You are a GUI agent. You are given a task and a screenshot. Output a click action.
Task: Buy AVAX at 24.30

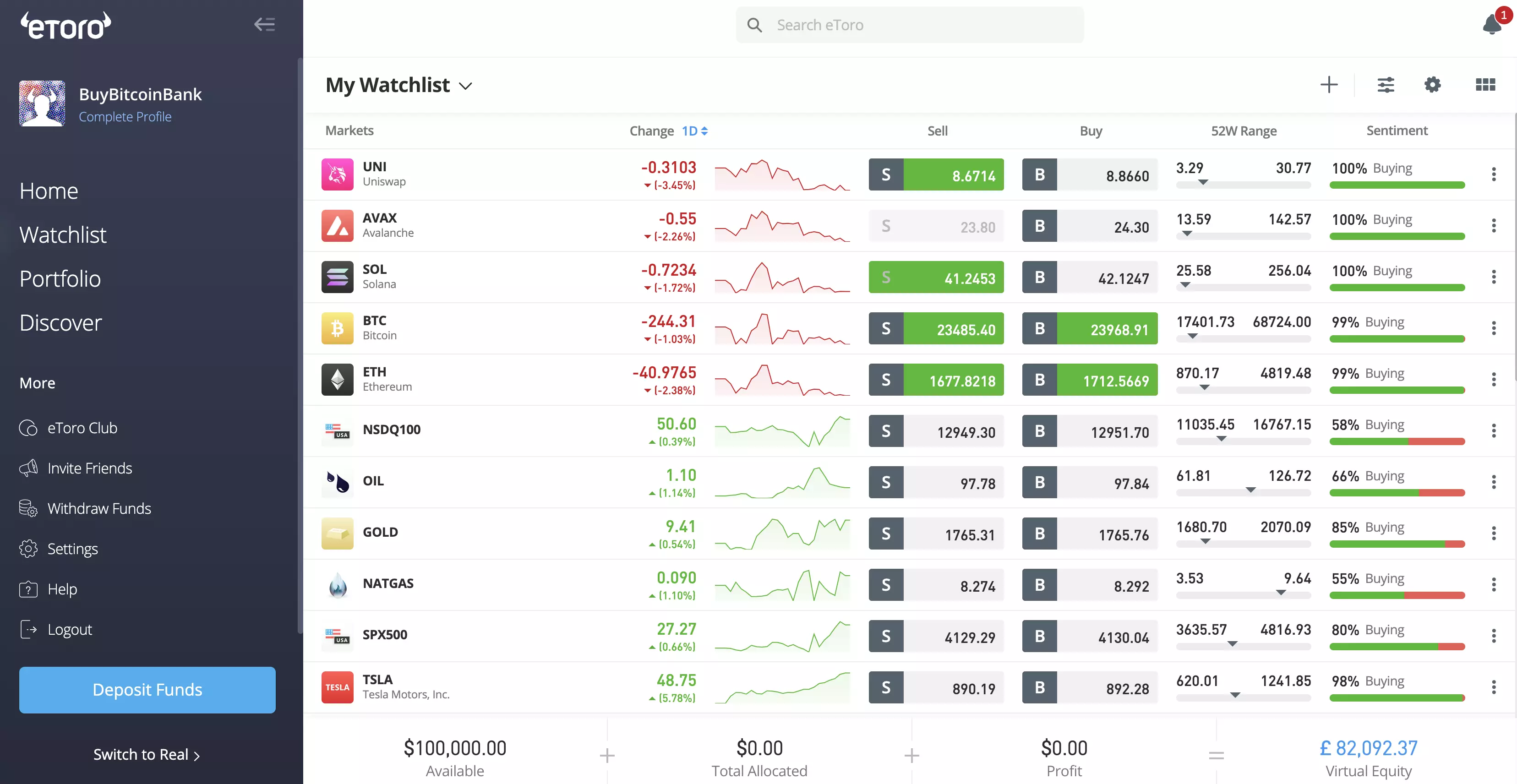tap(1090, 225)
